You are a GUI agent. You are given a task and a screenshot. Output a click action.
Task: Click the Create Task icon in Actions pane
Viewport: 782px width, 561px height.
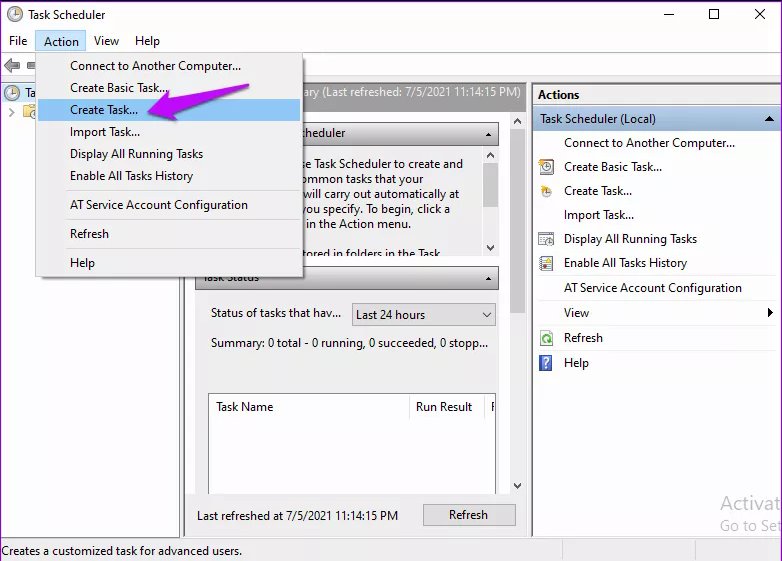click(x=547, y=191)
